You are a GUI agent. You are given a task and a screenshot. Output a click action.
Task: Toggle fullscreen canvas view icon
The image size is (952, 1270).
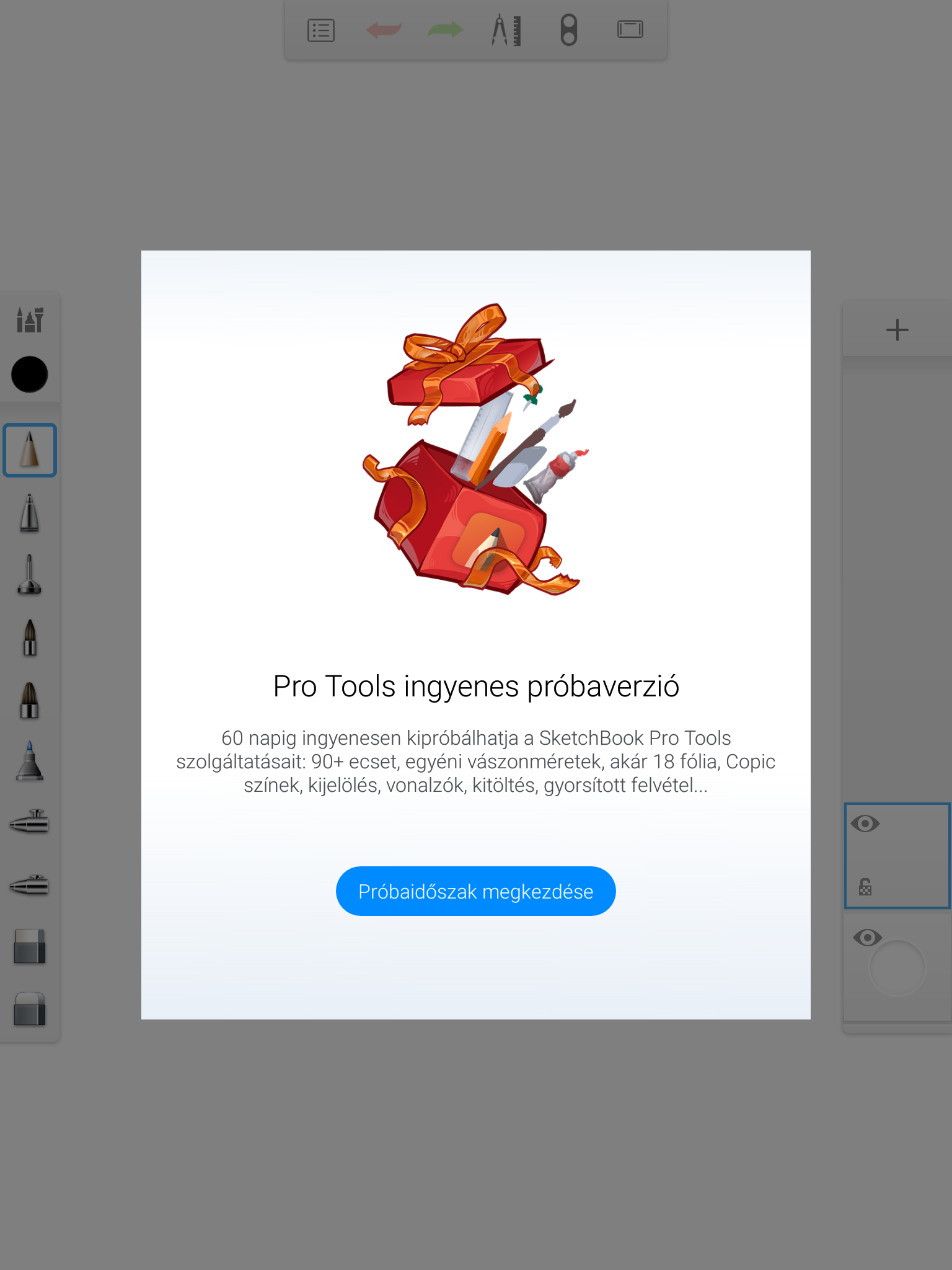point(630,29)
